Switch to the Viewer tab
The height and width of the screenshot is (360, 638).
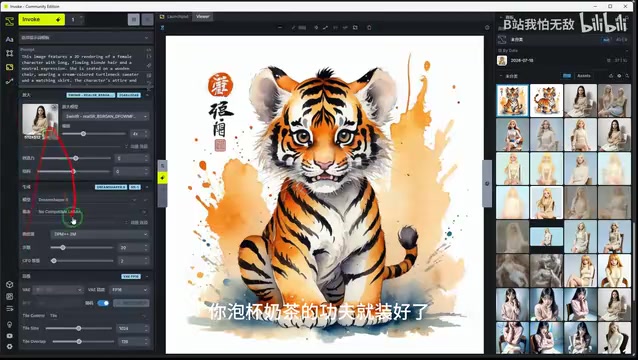tap(202, 17)
